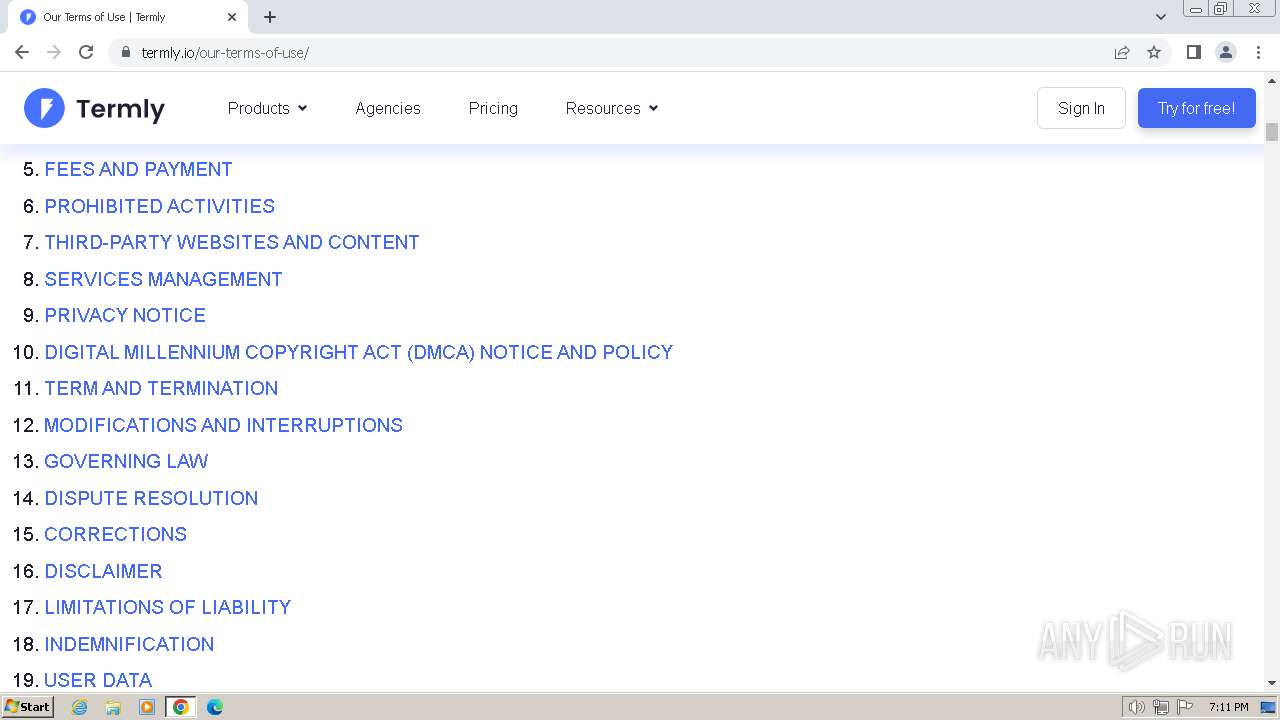Open File Explorer from taskbar
This screenshot has height=720, width=1280.
pyautogui.click(x=113, y=707)
